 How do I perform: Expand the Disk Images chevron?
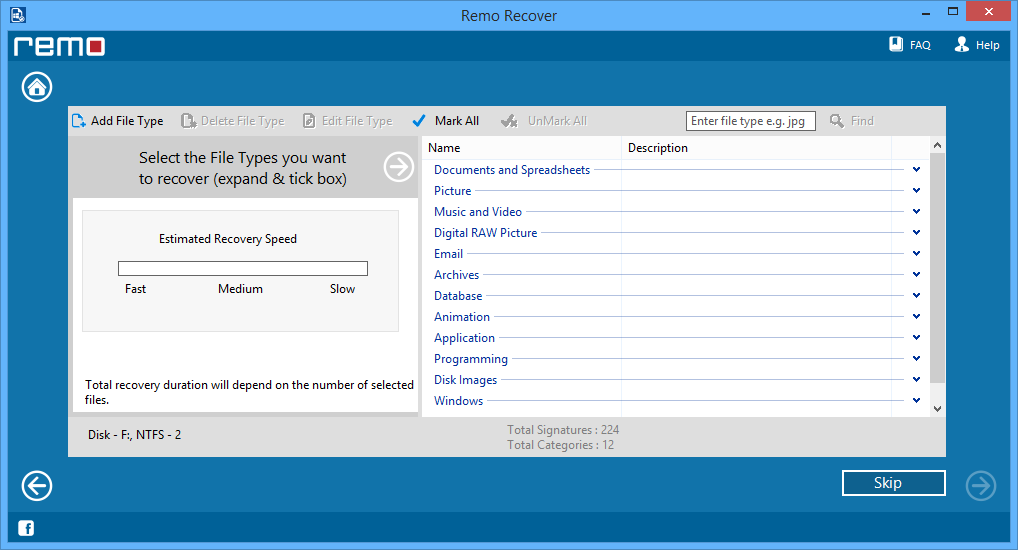[x=916, y=379]
